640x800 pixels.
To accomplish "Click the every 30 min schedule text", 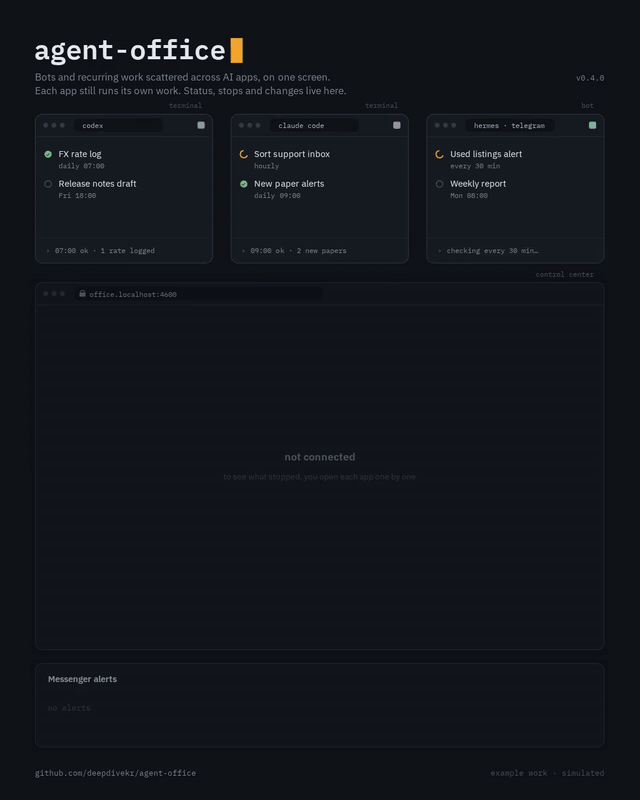I will [475, 166].
